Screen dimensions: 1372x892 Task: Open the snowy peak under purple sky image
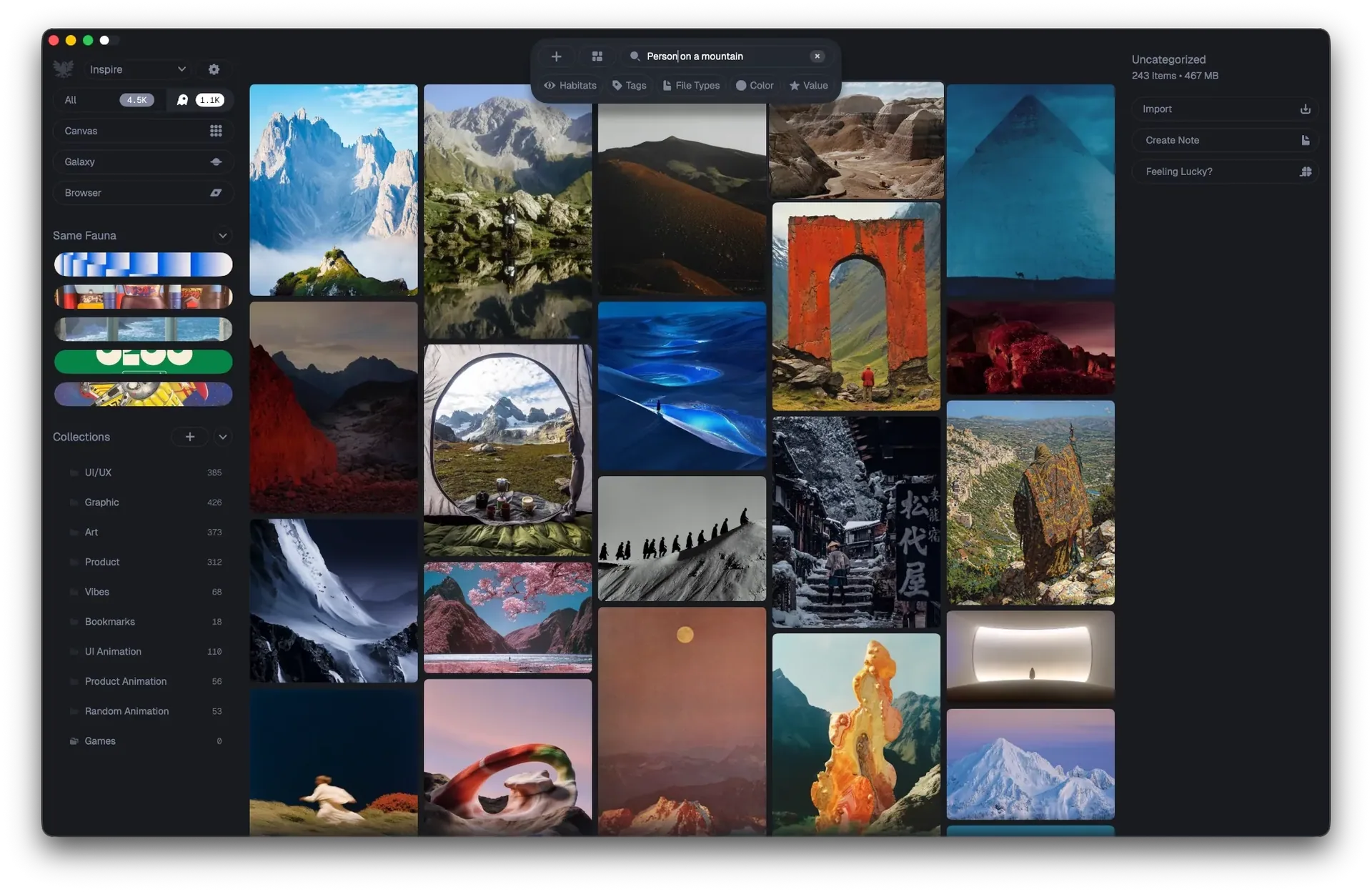point(1030,765)
